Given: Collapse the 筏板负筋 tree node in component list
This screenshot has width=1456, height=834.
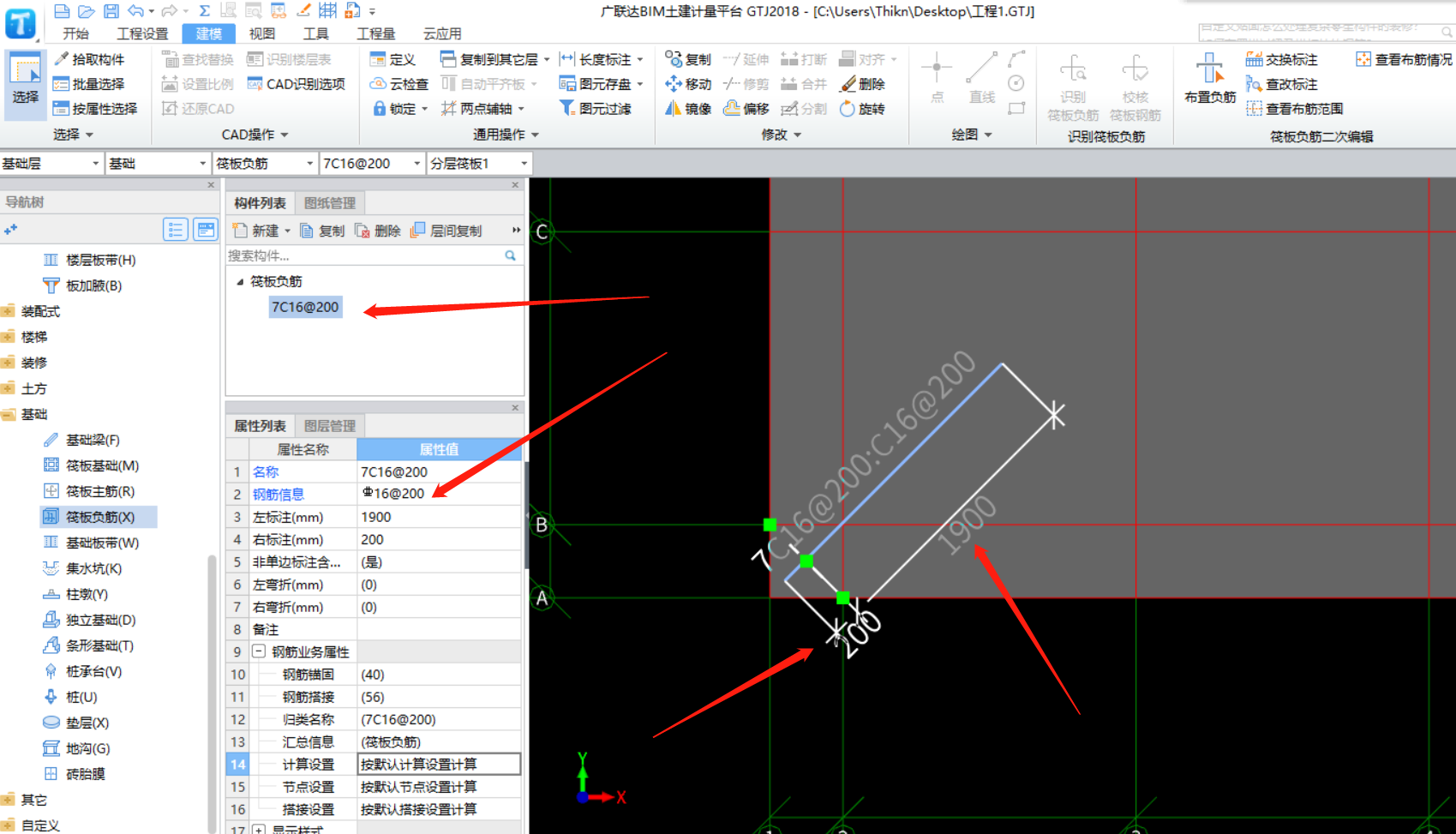Looking at the screenshot, I should (x=240, y=281).
